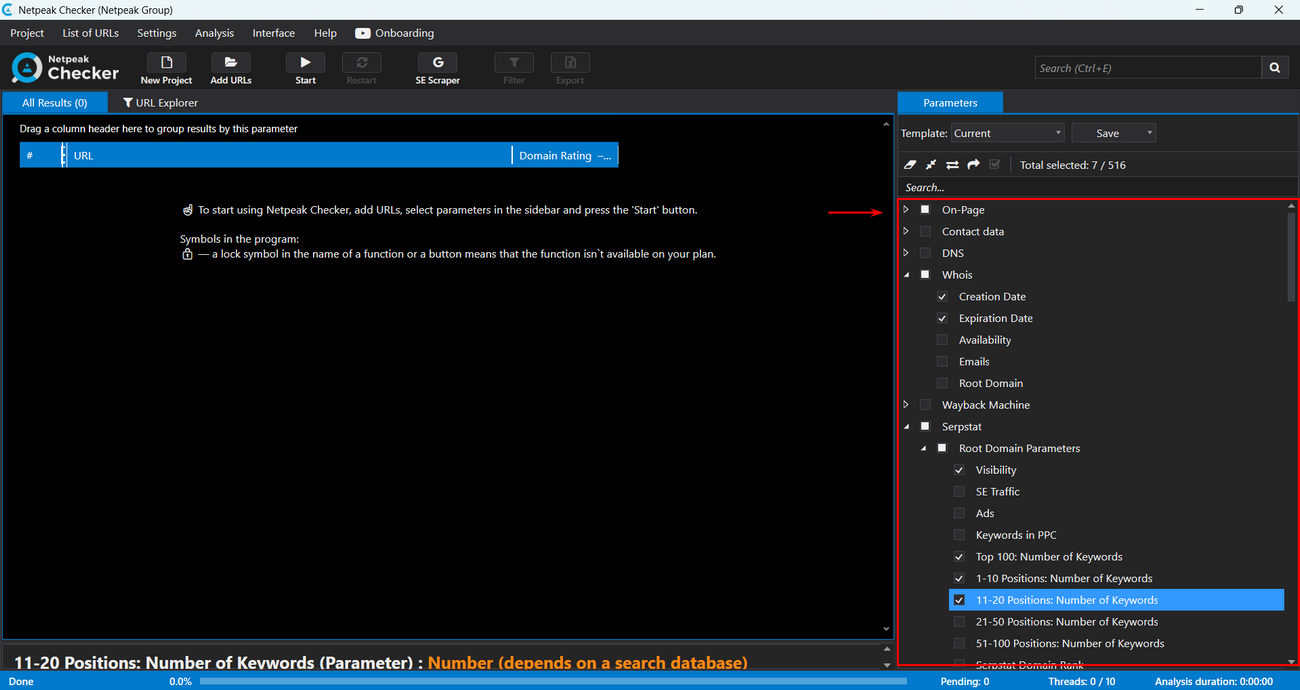Click the Restart toolbar icon
The width and height of the screenshot is (1300, 690).
tap(361, 62)
